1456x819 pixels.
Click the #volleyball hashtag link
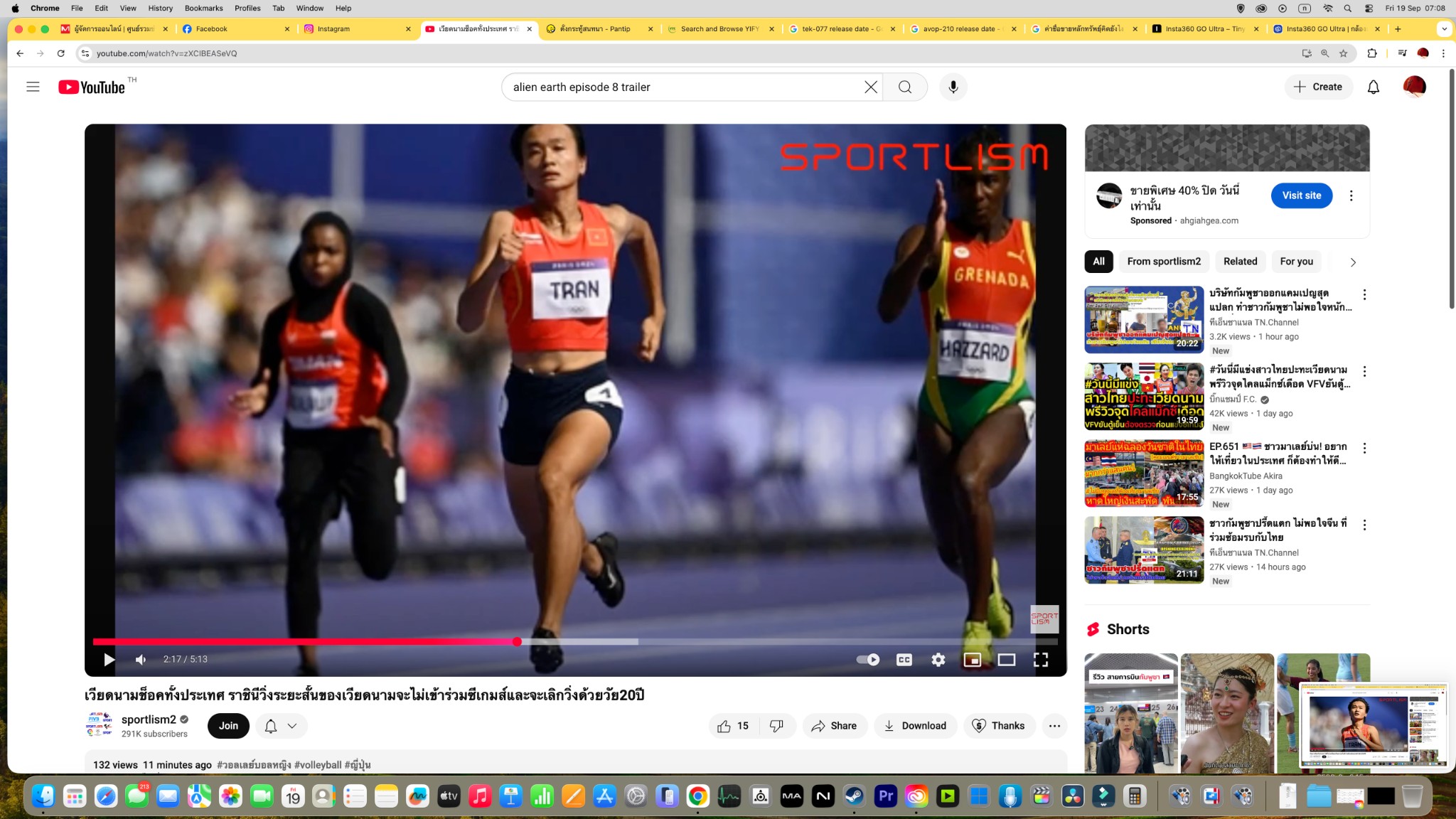[x=318, y=765]
